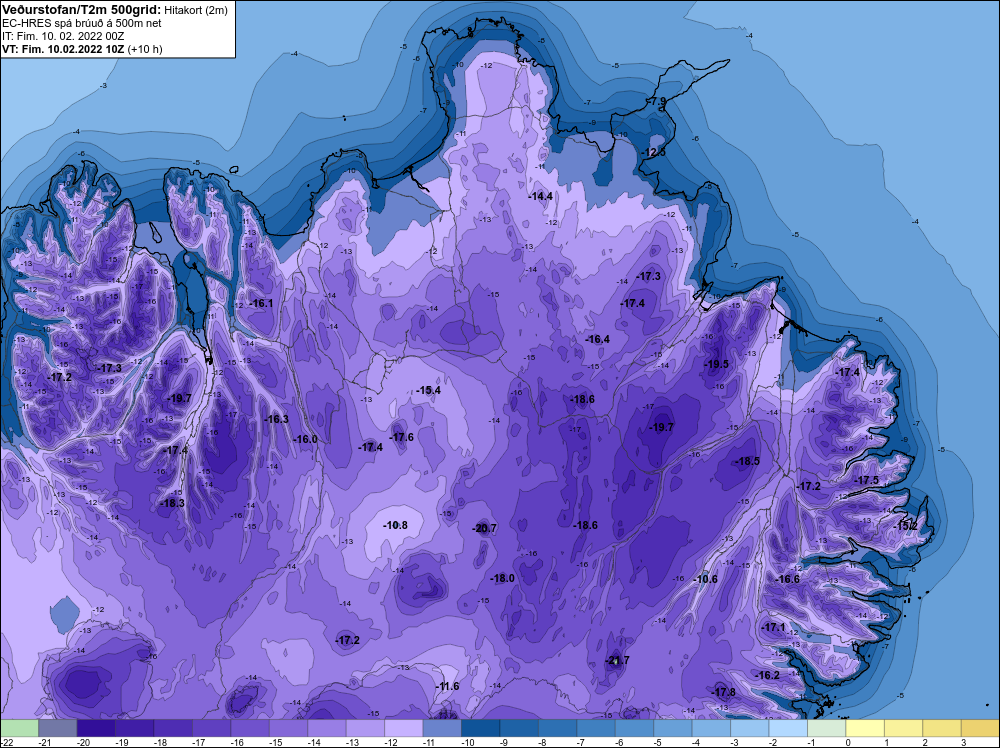The width and height of the screenshot is (1000, 748).
Task: Click the -18.3 temperature value on map
Action: [x=172, y=503]
